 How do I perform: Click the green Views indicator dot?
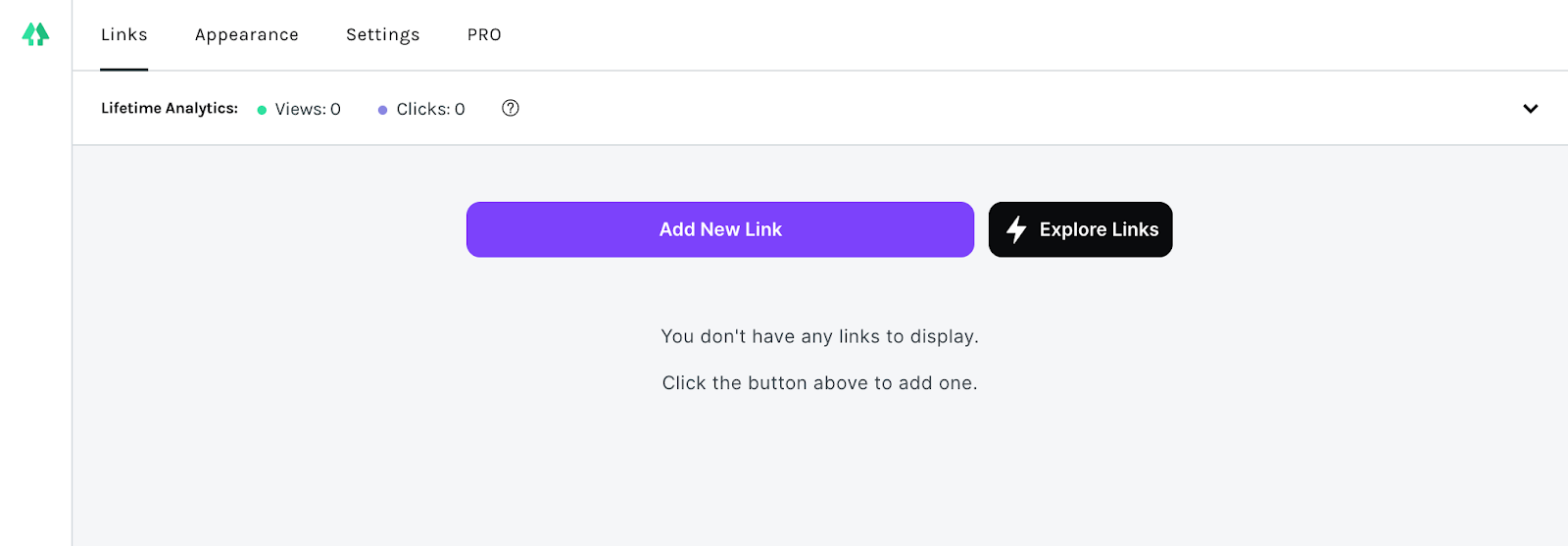[x=262, y=110]
